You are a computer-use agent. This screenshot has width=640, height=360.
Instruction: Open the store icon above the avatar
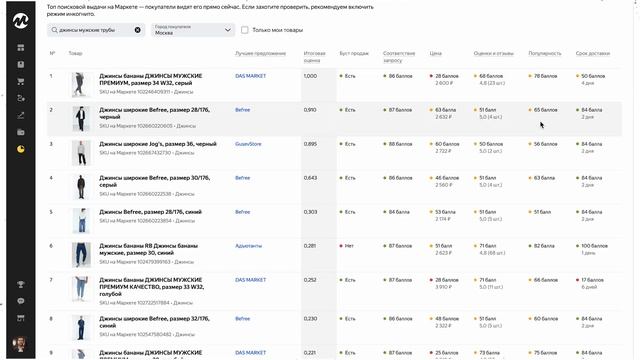coord(20,318)
